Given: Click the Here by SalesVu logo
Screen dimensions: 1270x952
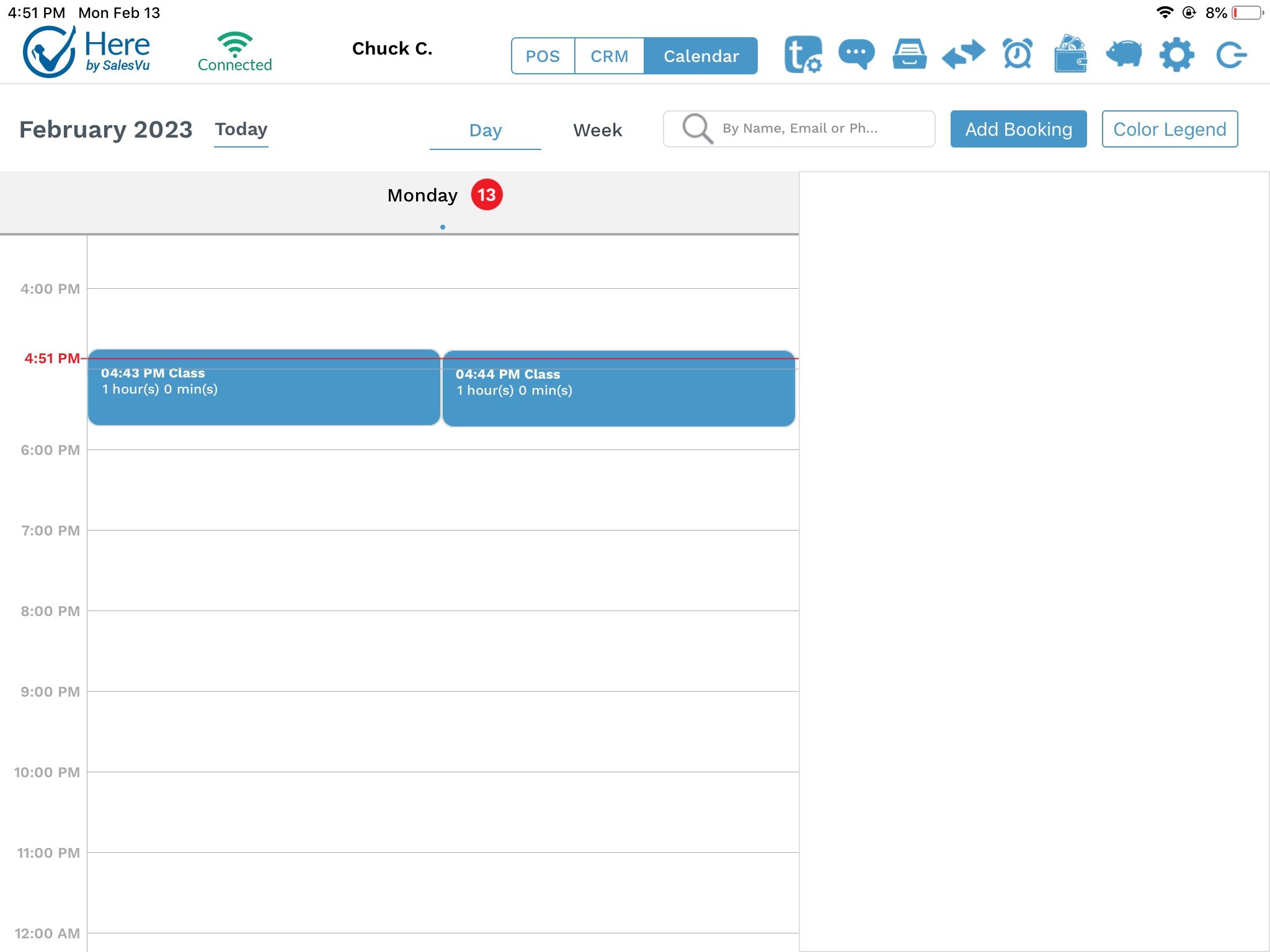Looking at the screenshot, I should point(87,52).
